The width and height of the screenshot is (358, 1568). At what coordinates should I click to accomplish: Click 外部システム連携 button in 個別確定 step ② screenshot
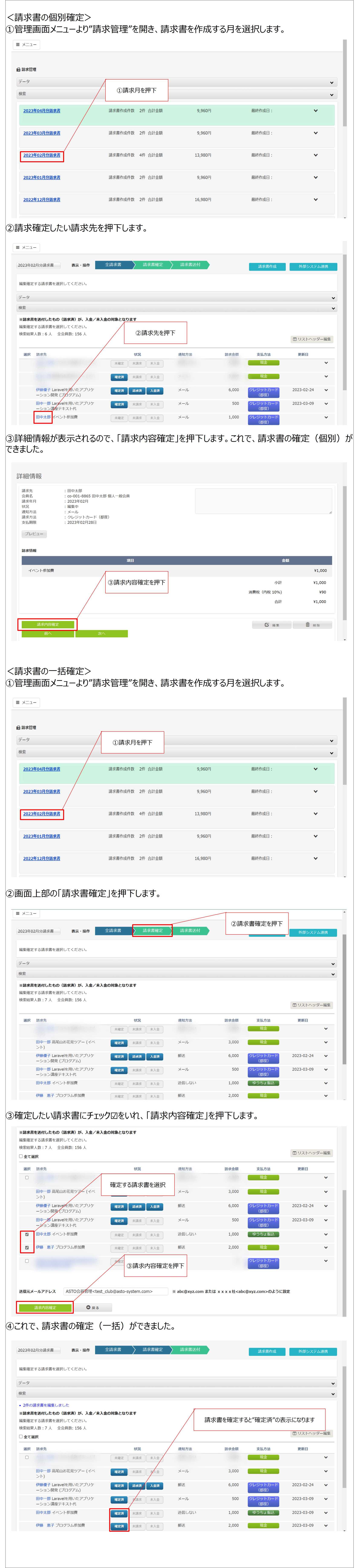(313, 267)
